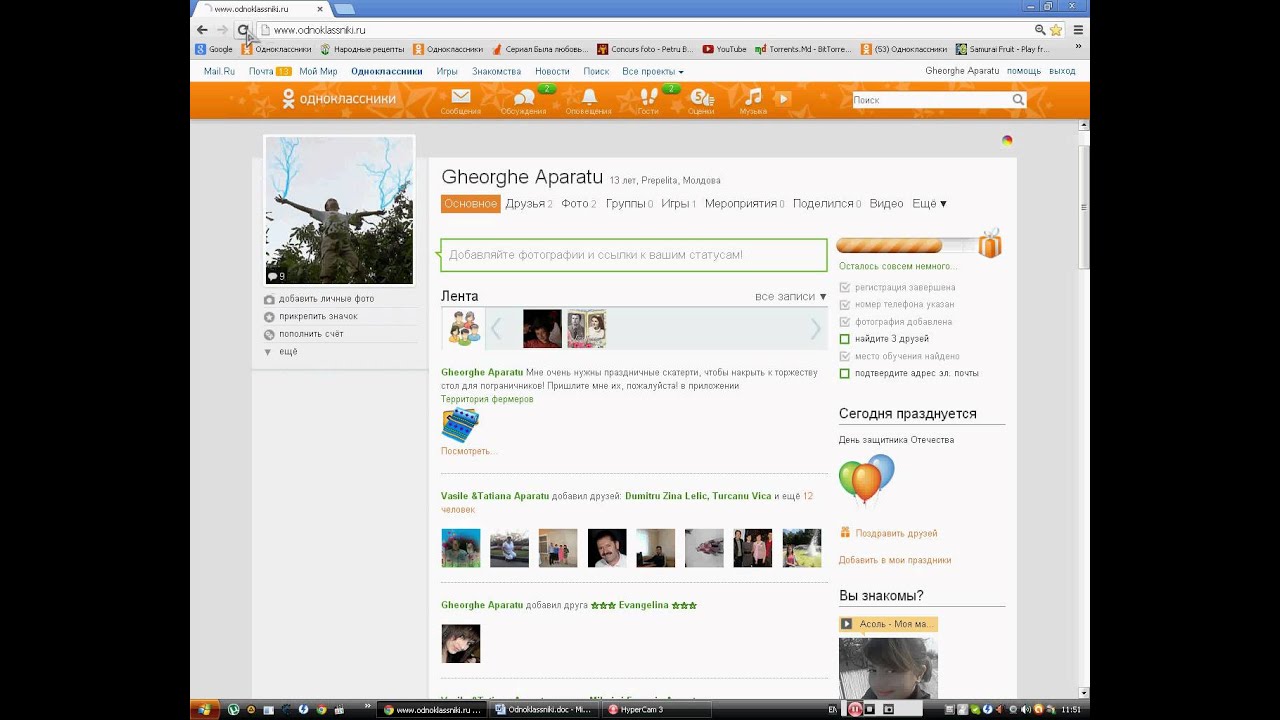Screen dimensions: 1280x720
Task: Select Основное profile tab
Action: [471, 204]
